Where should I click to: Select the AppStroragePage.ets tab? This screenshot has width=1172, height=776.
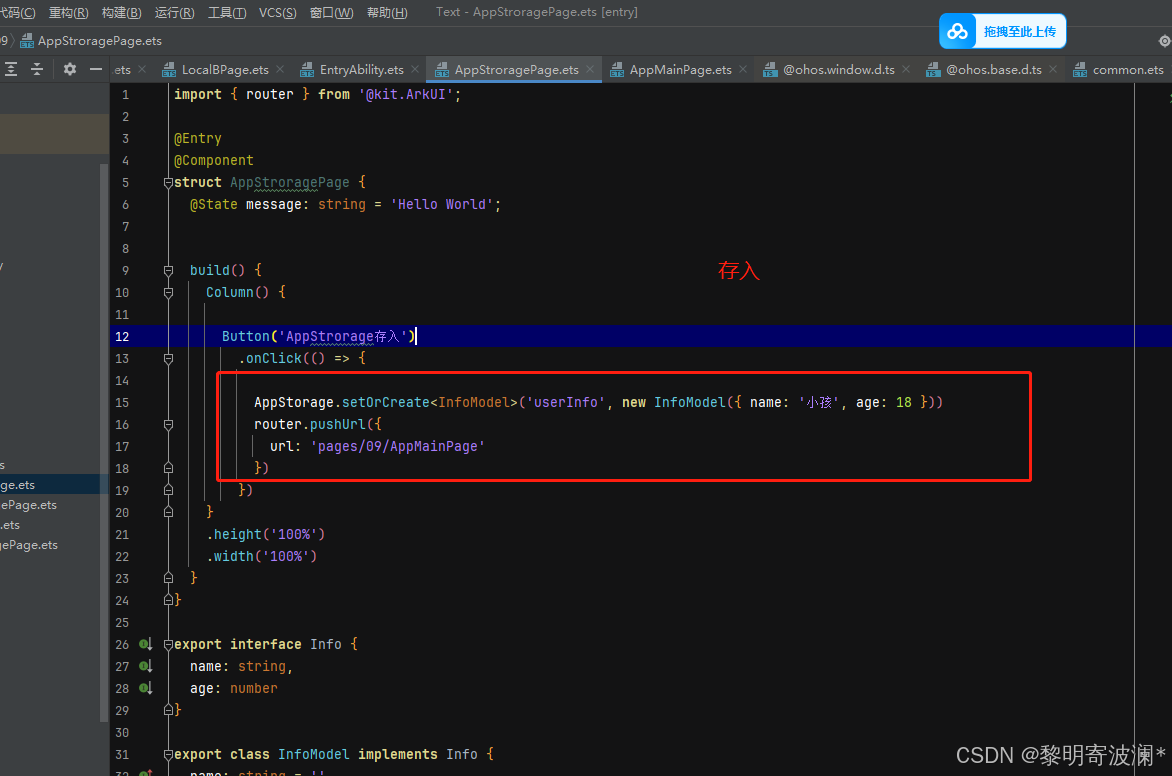(516, 70)
